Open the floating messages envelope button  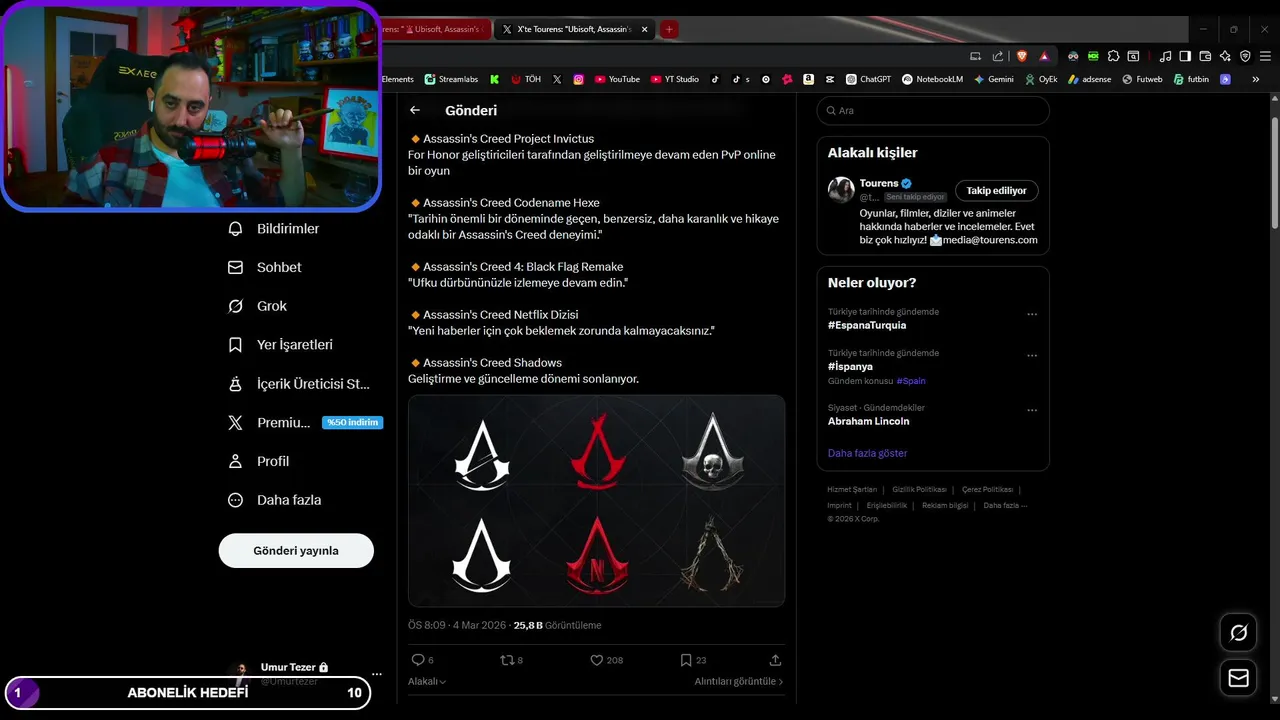[1238, 678]
